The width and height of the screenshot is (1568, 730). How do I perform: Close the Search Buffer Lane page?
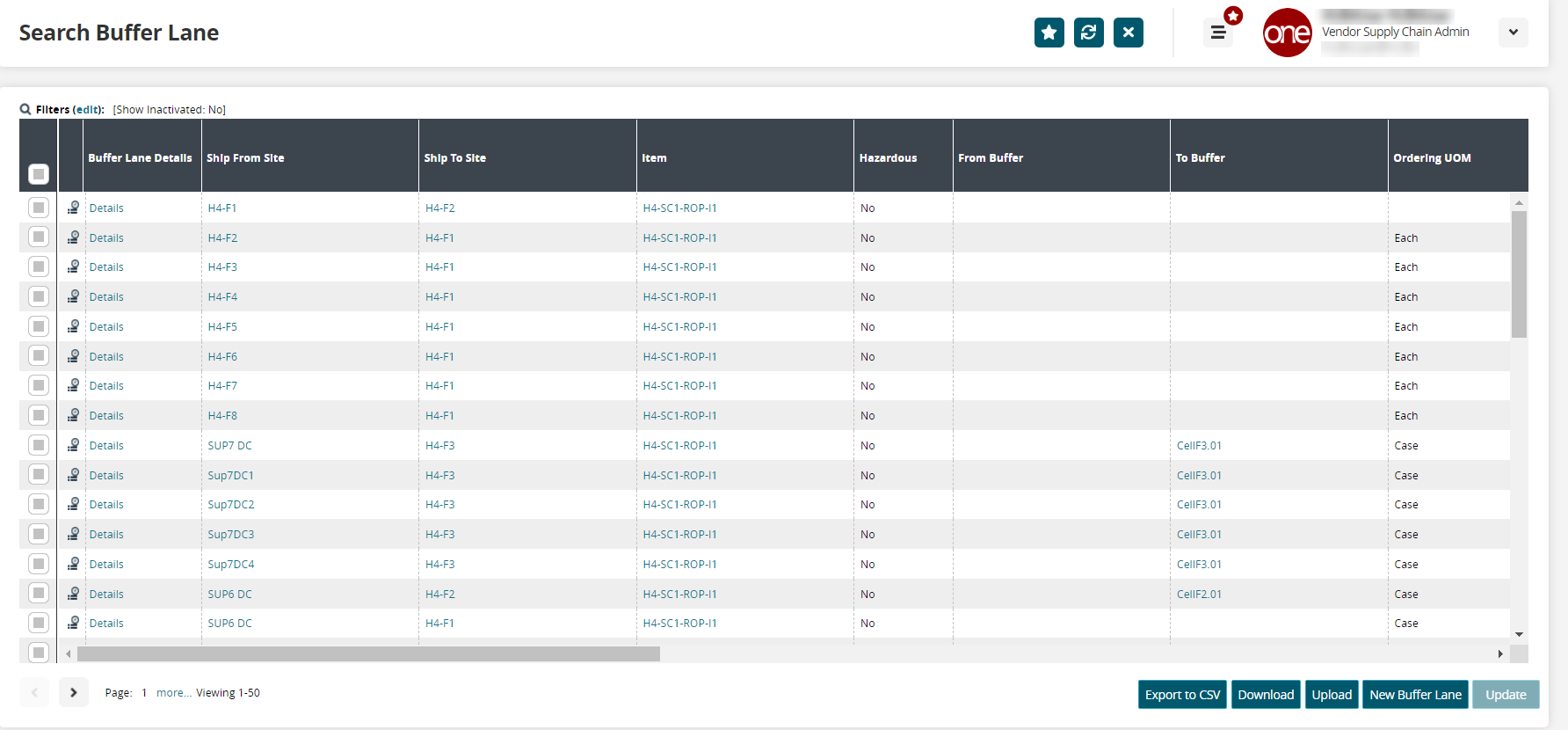[1128, 33]
